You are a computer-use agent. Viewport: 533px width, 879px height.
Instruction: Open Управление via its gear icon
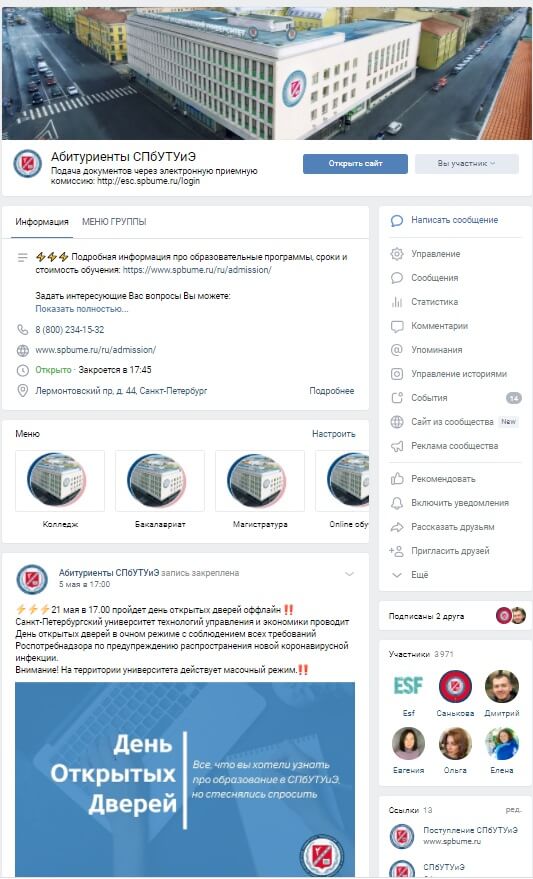coord(397,254)
